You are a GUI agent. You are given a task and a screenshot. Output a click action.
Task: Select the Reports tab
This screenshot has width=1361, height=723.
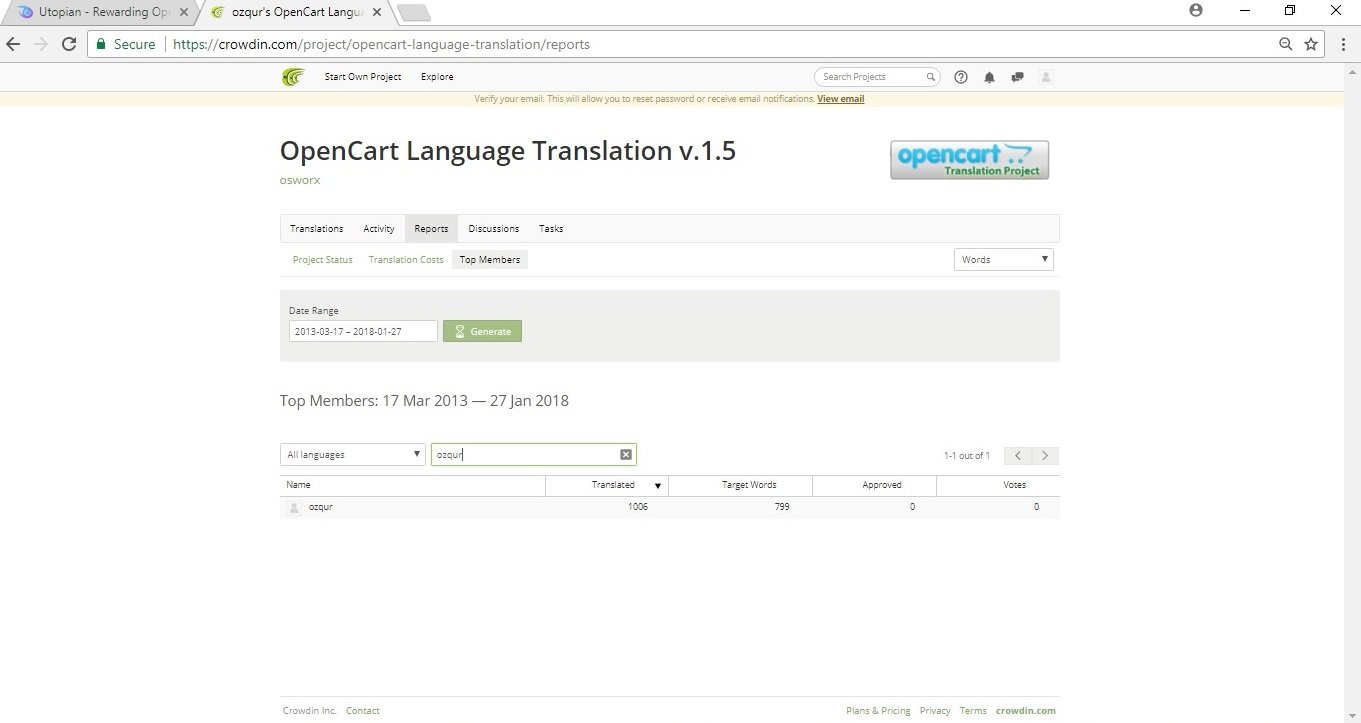click(431, 229)
